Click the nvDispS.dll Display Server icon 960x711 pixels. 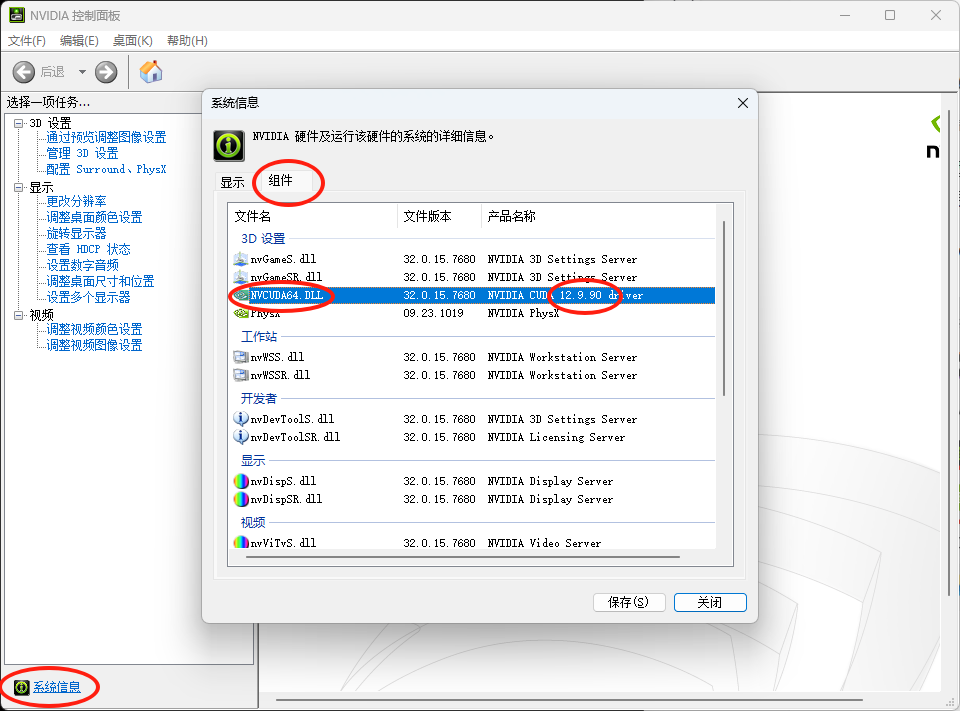[239, 481]
